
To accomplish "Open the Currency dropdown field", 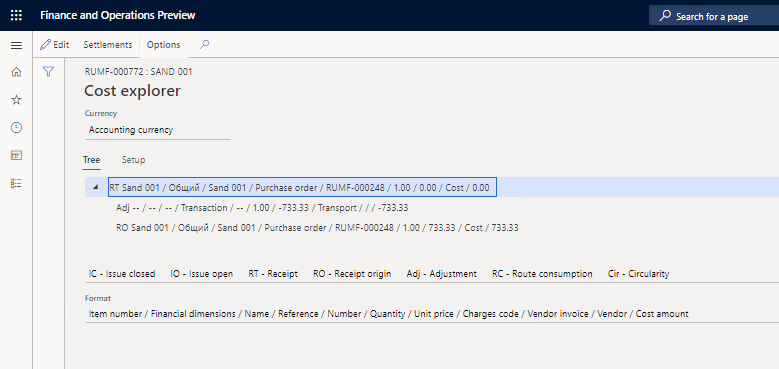I will point(157,130).
